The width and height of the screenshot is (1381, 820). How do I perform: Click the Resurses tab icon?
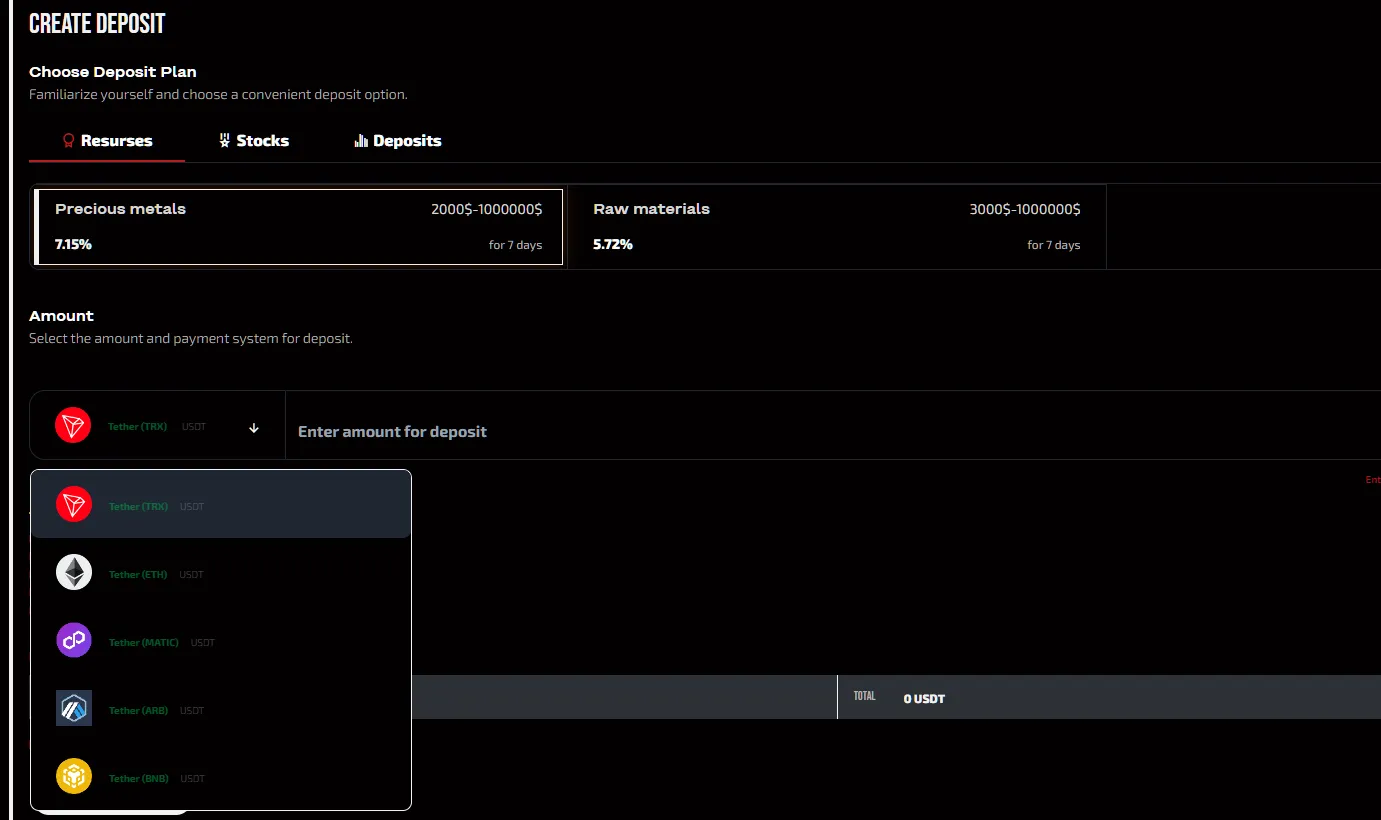[x=69, y=141]
